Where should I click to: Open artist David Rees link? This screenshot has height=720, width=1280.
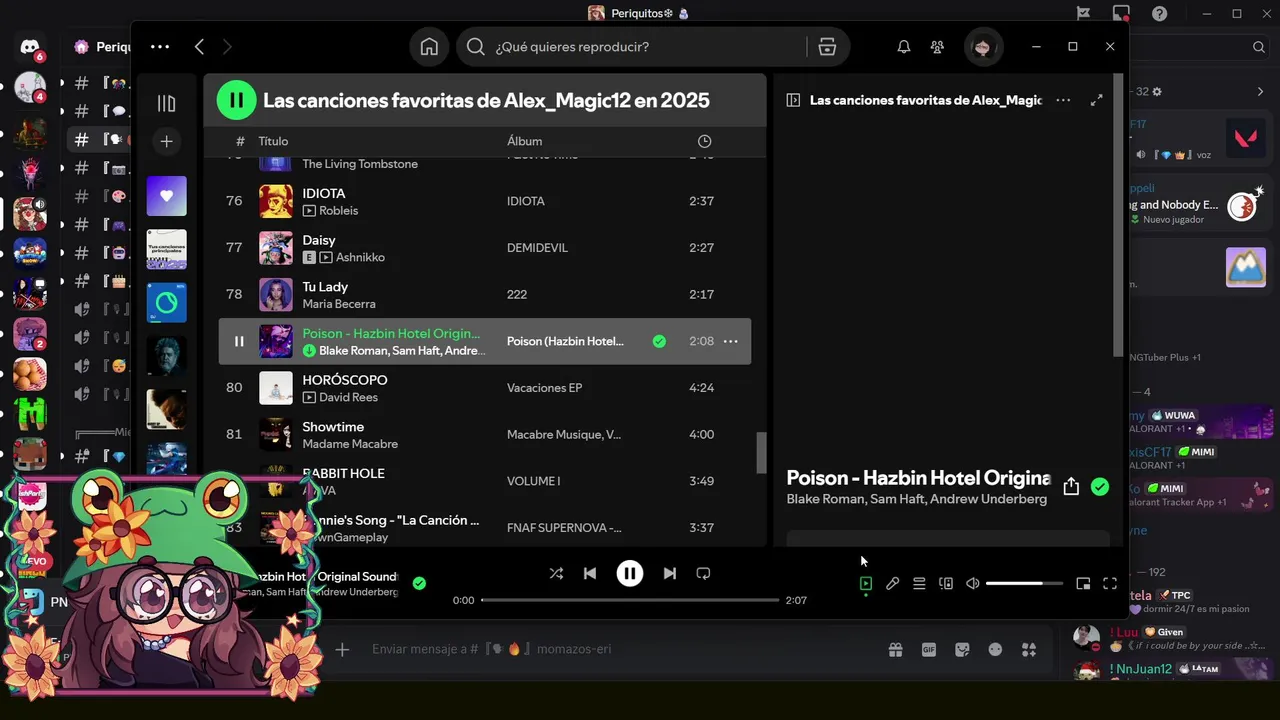349,397
